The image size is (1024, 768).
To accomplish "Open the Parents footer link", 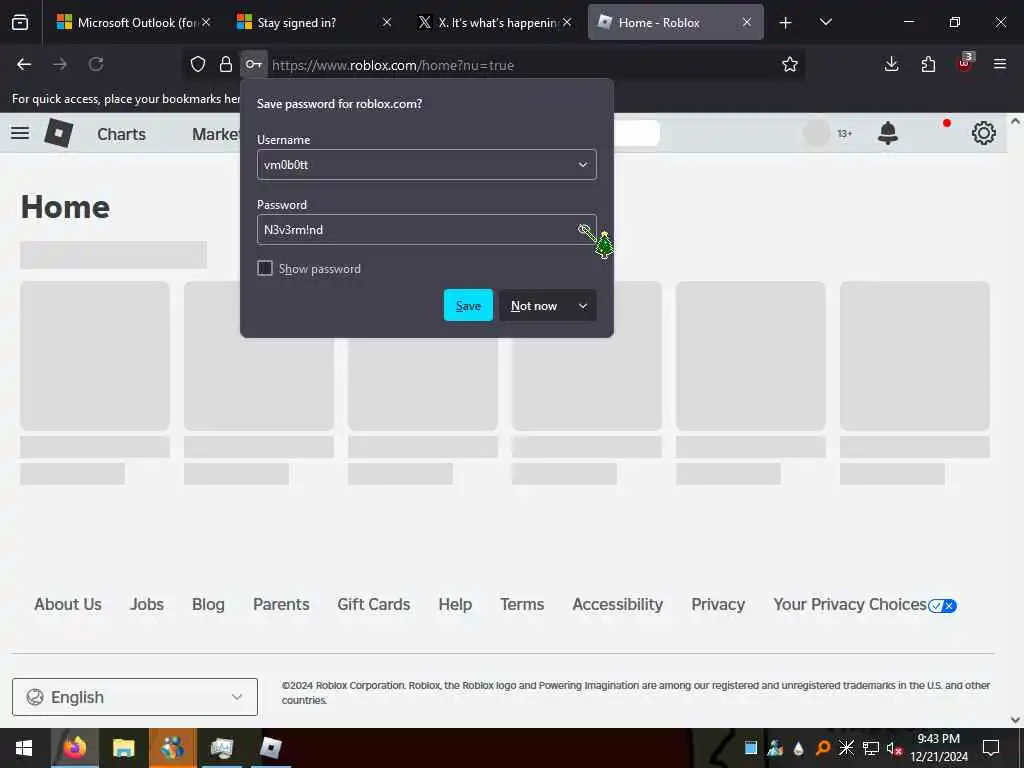I will pos(281,605).
